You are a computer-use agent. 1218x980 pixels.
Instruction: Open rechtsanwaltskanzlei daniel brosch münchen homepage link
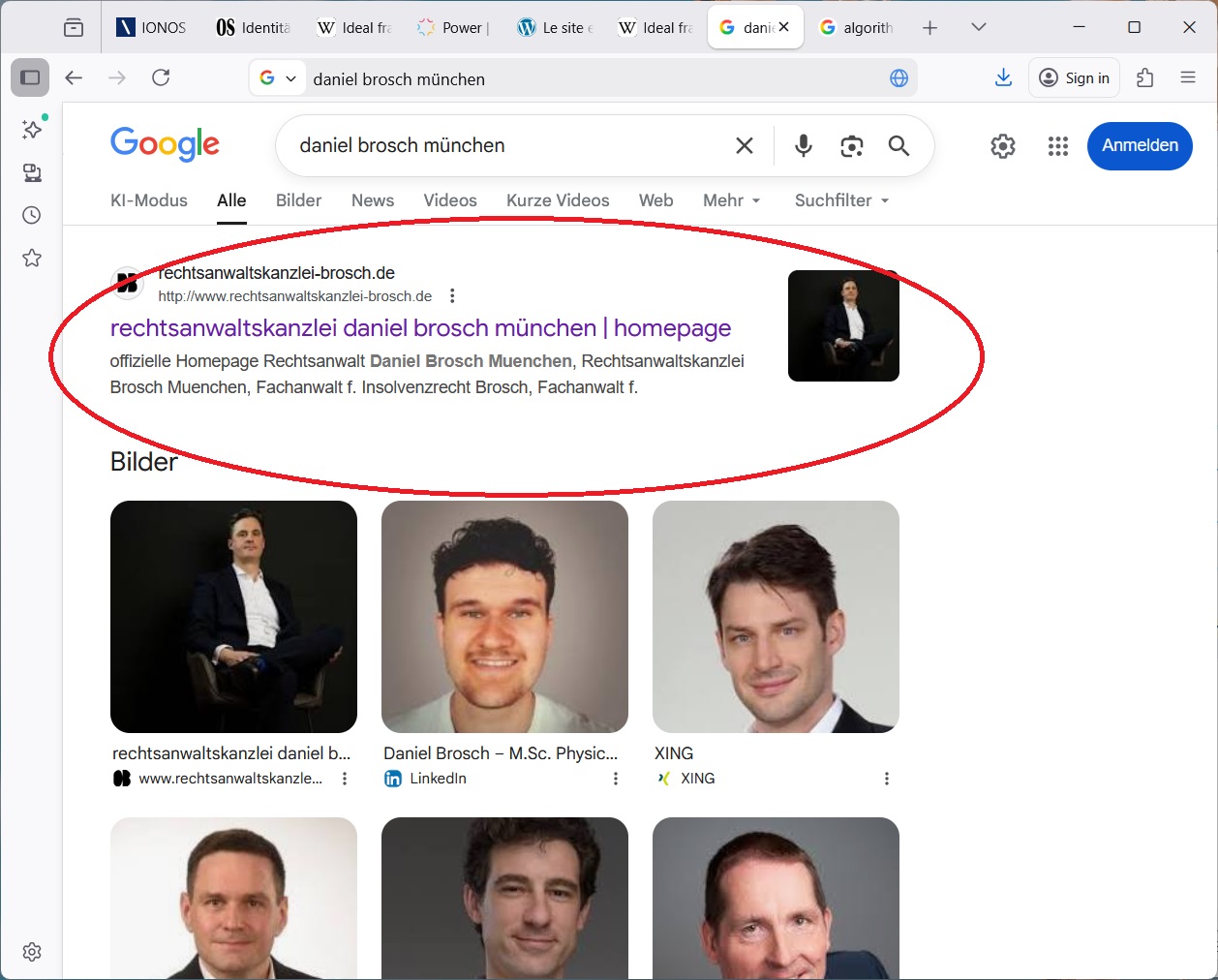(420, 328)
